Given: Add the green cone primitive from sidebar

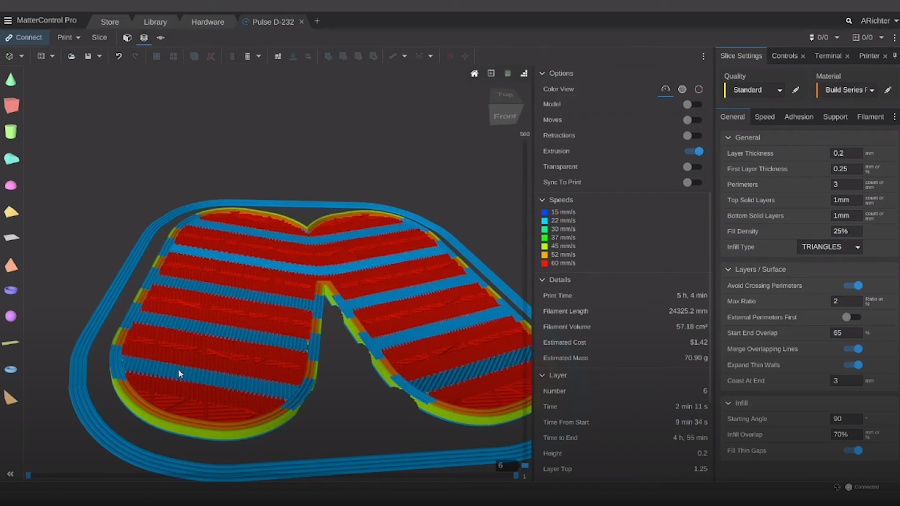Looking at the screenshot, I should pyautogui.click(x=10, y=79).
